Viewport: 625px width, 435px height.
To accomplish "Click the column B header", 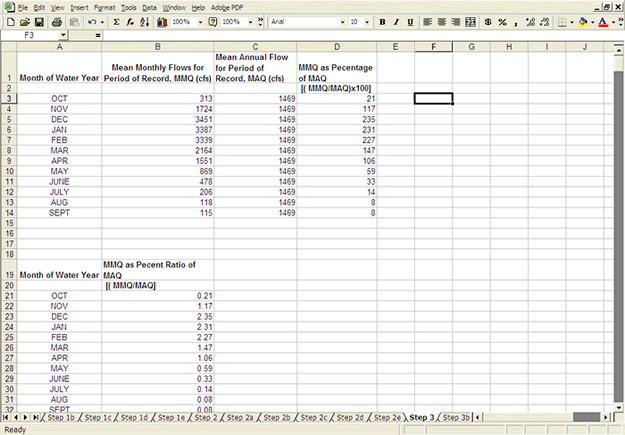I will (157, 47).
